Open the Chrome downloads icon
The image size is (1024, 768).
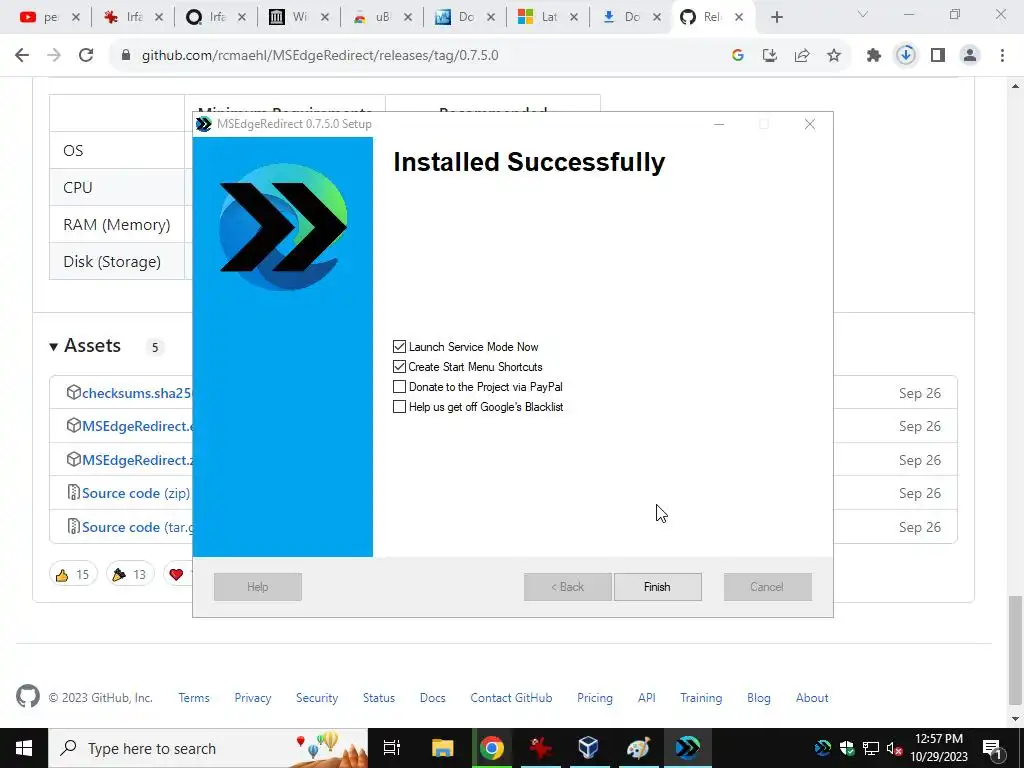(x=906, y=56)
